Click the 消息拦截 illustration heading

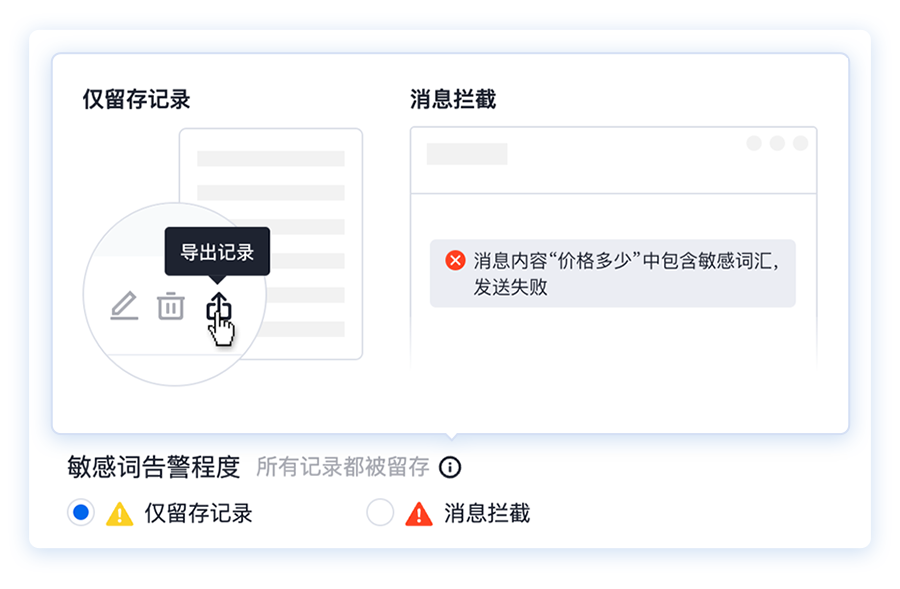453,99
